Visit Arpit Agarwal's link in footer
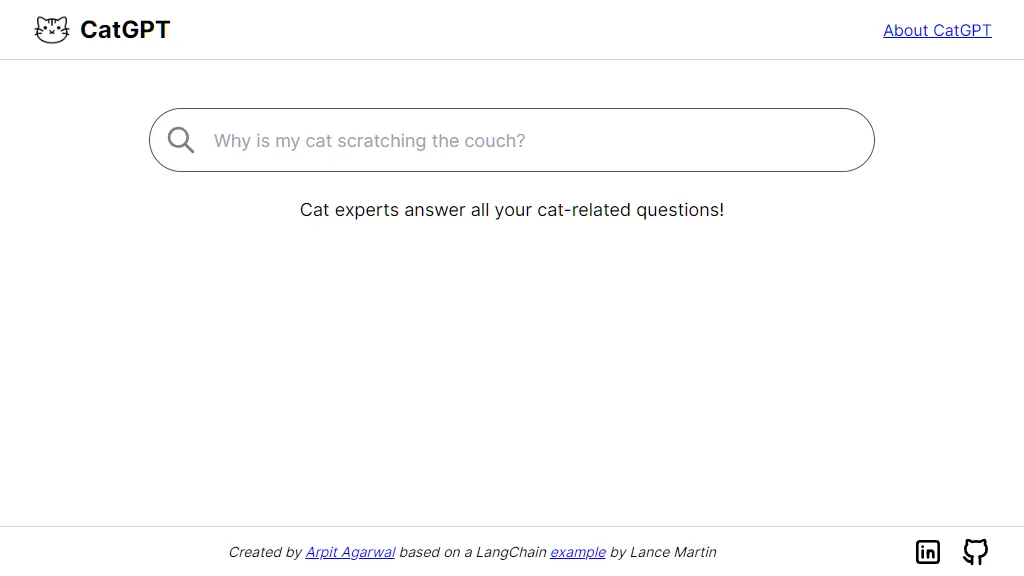Image resolution: width=1024 pixels, height=576 pixels. point(350,552)
